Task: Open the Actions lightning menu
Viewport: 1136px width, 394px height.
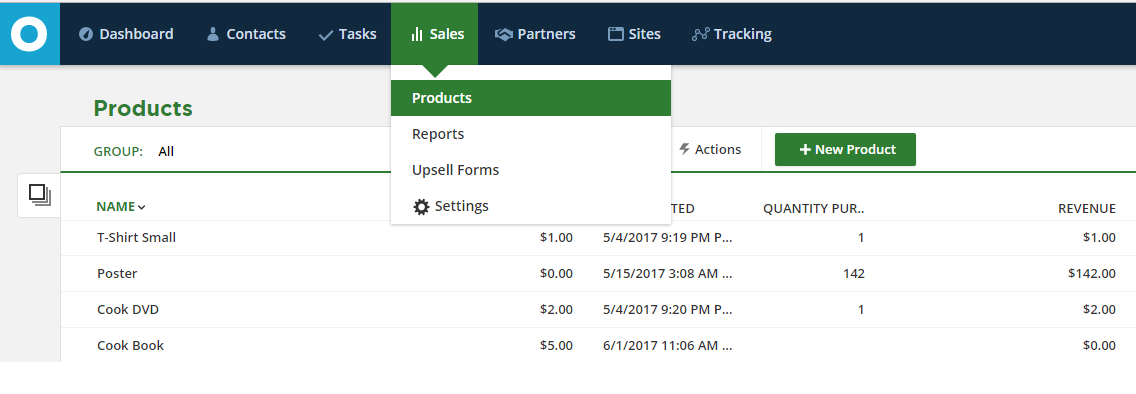Action: pos(710,149)
